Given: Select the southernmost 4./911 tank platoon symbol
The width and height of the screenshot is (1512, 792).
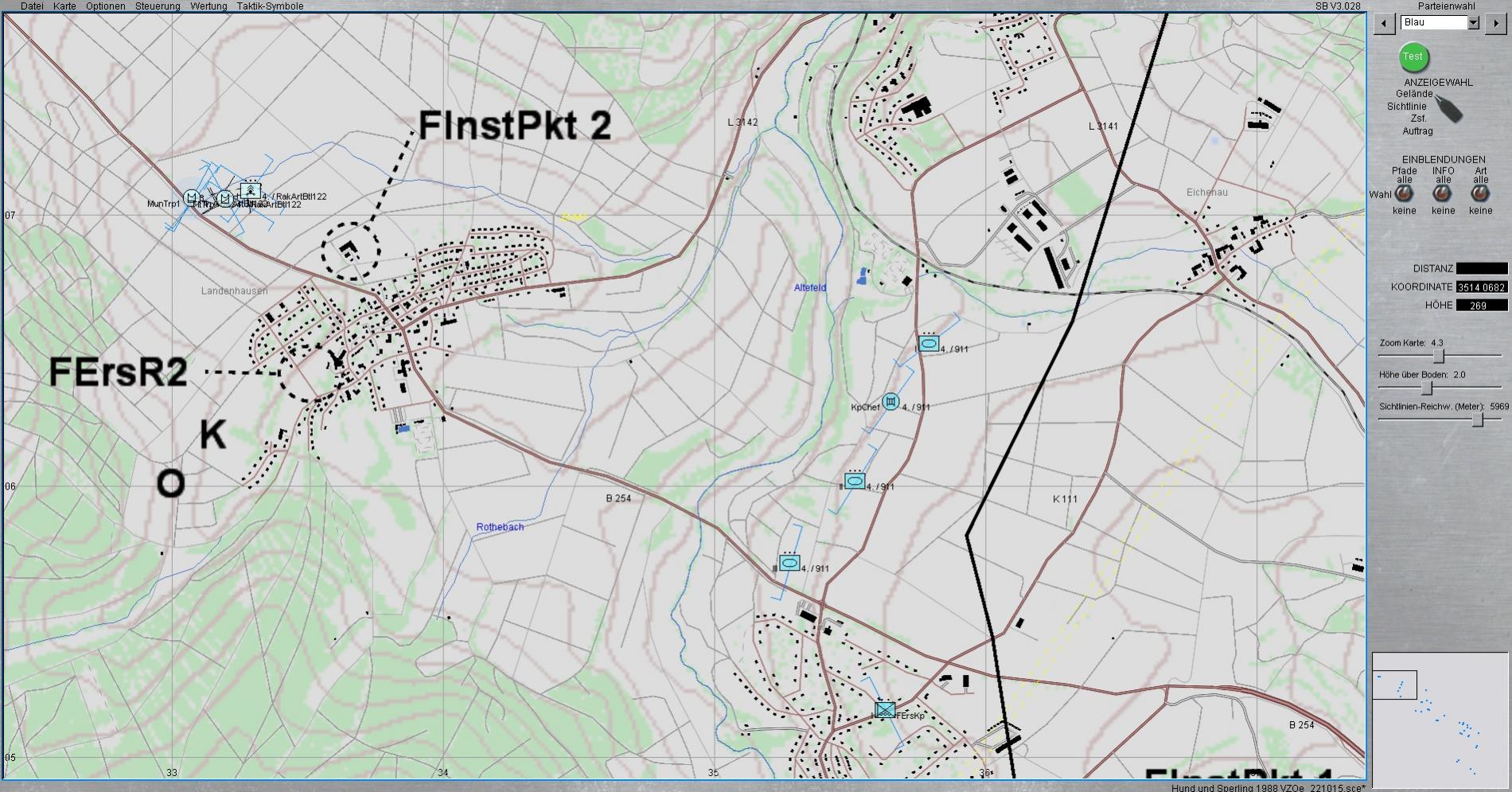Looking at the screenshot, I should [x=789, y=563].
